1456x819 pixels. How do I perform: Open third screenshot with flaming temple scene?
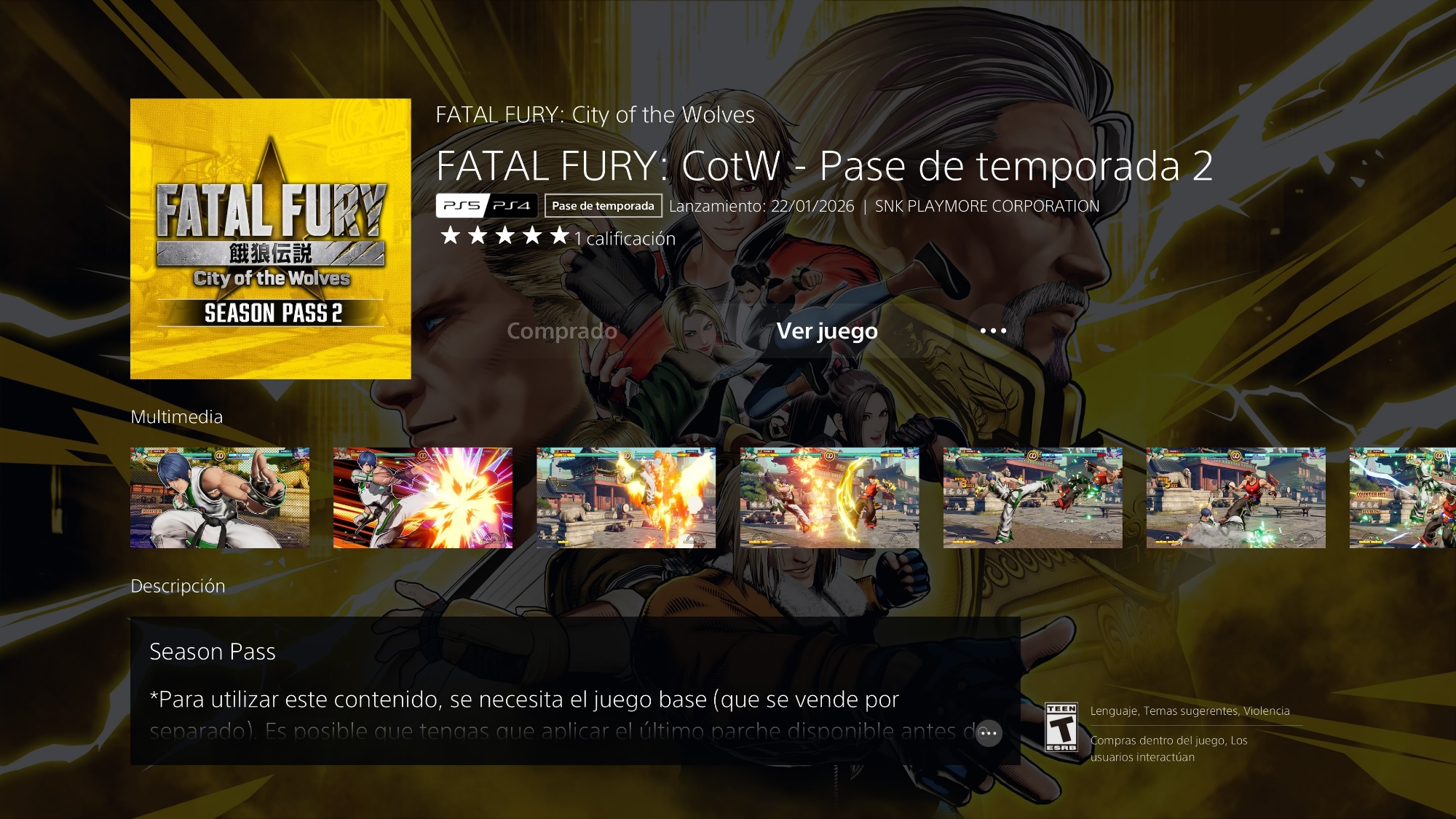point(626,498)
